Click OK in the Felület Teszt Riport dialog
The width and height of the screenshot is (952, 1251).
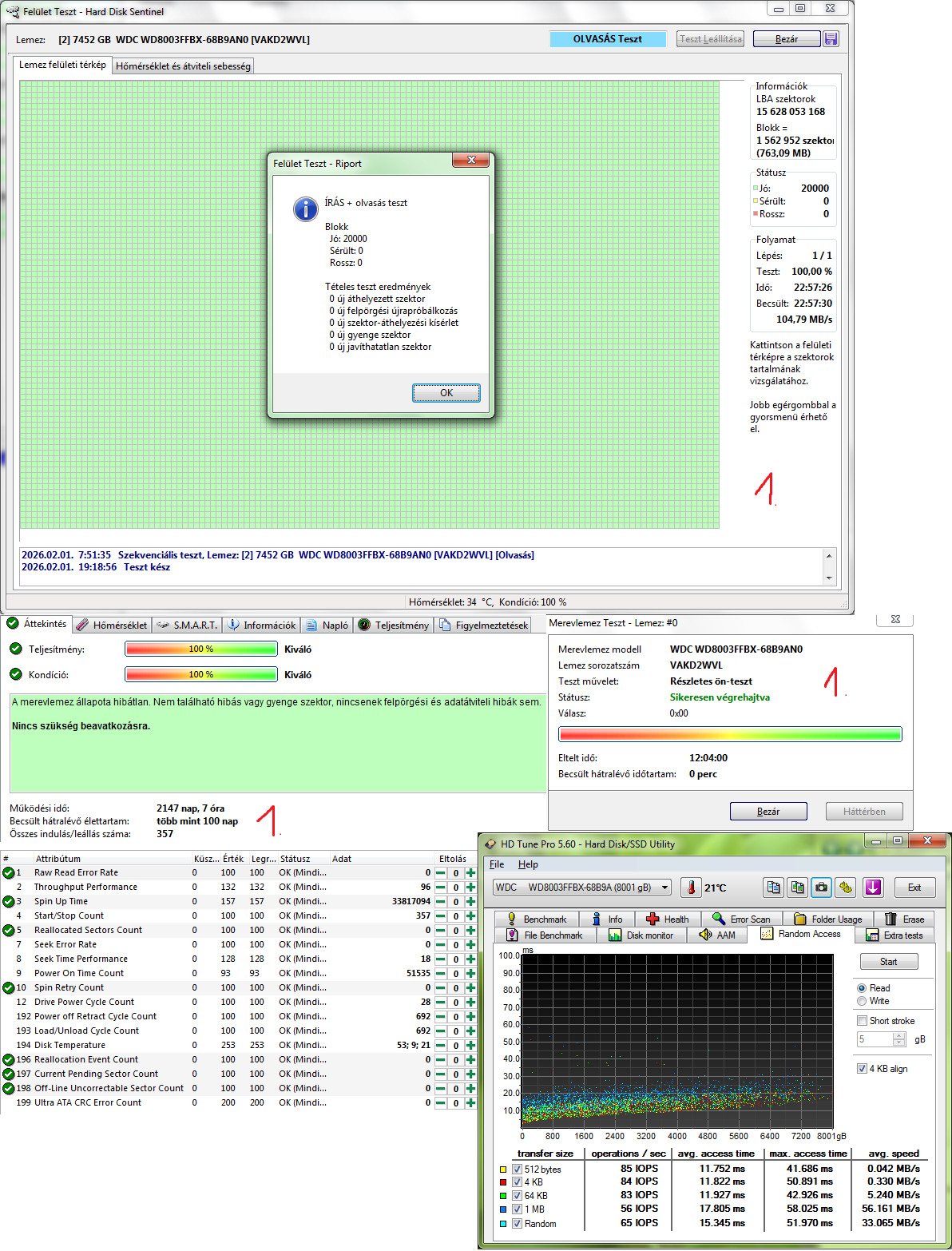[446, 393]
